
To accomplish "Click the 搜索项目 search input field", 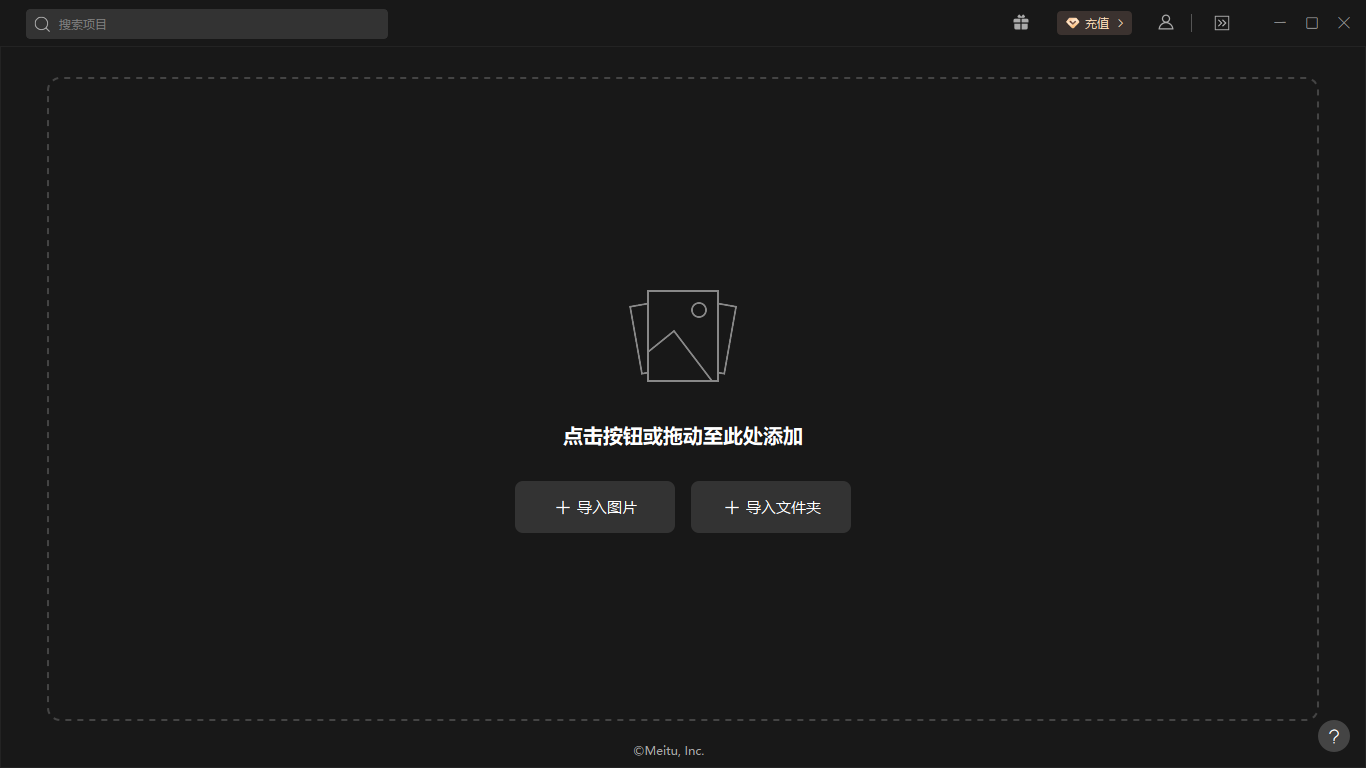I will coord(207,23).
